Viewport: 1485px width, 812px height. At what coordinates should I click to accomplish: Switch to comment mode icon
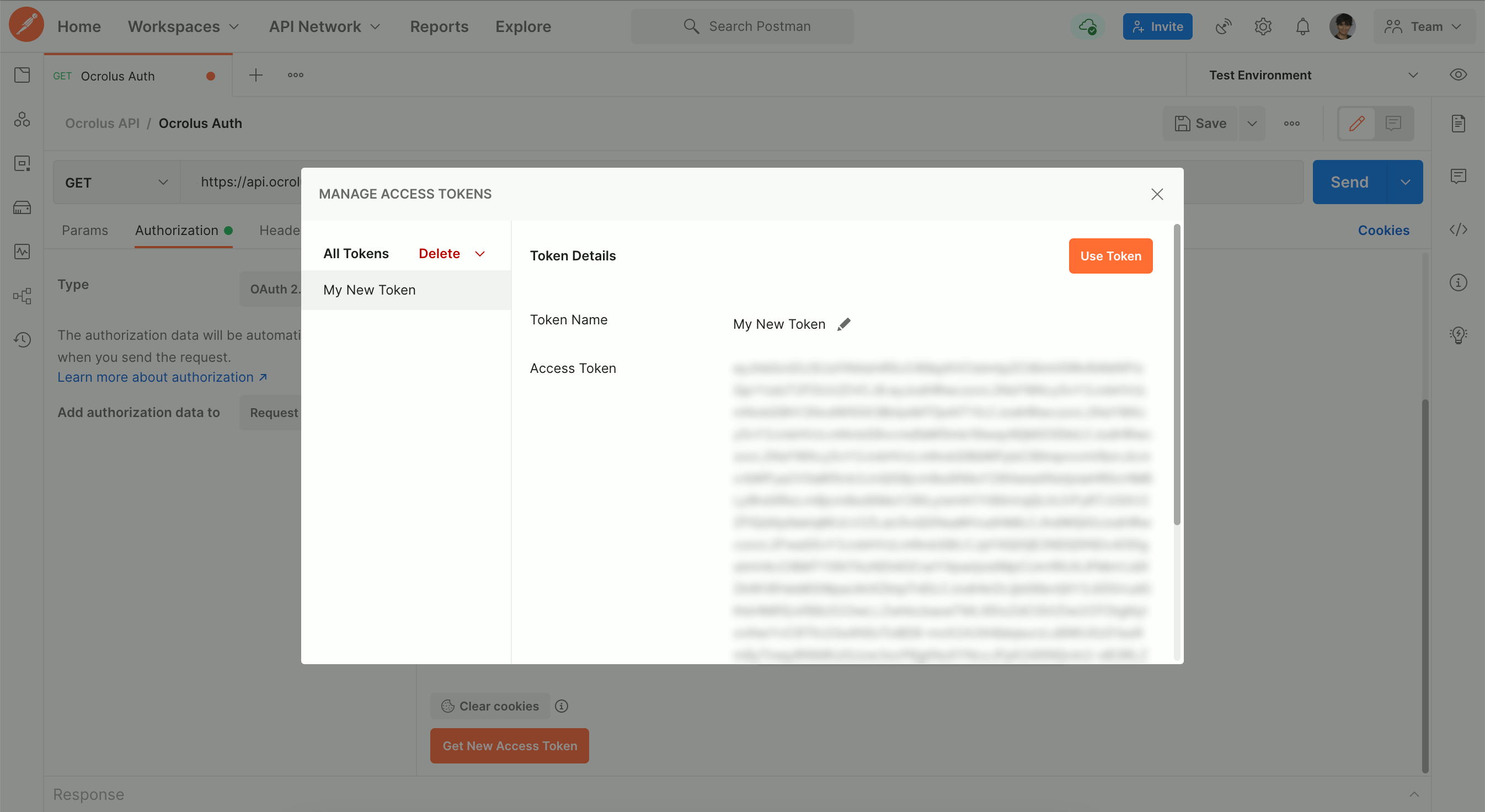1393,124
